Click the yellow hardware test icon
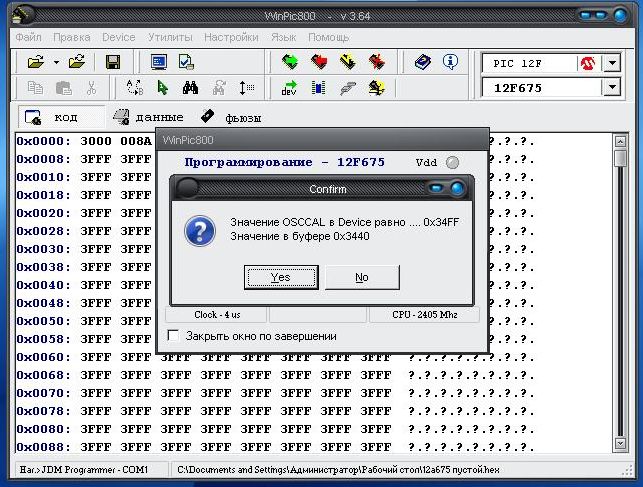This screenshot has width=643, height=487. pos(376,88)
